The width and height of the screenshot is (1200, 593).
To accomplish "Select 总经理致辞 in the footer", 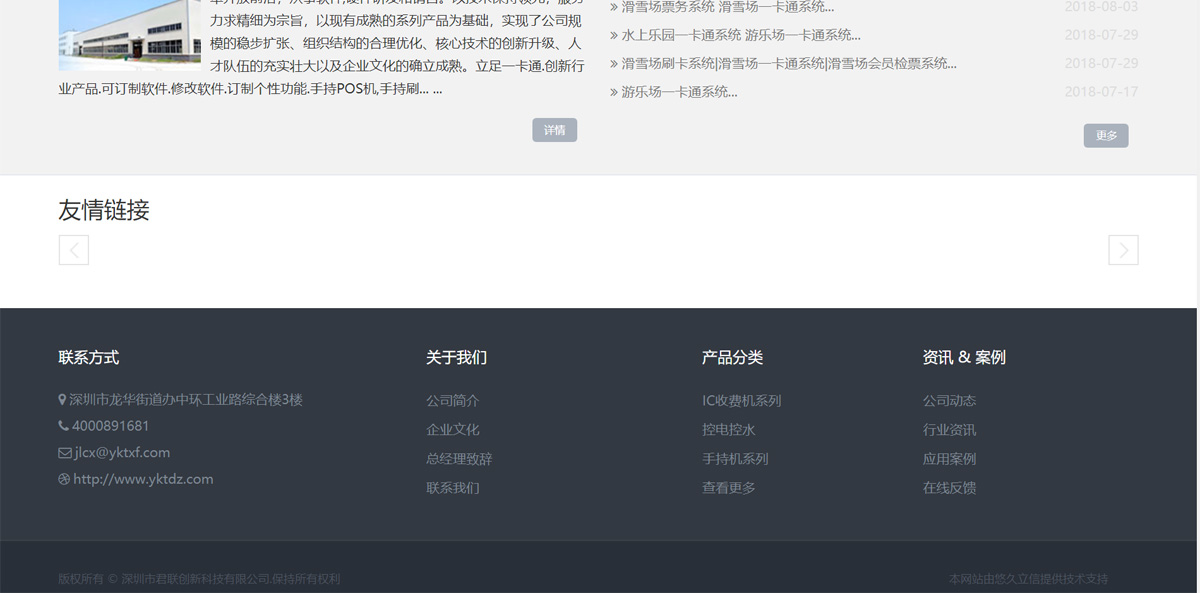I will pyautogui.click(x=459, y=459).
